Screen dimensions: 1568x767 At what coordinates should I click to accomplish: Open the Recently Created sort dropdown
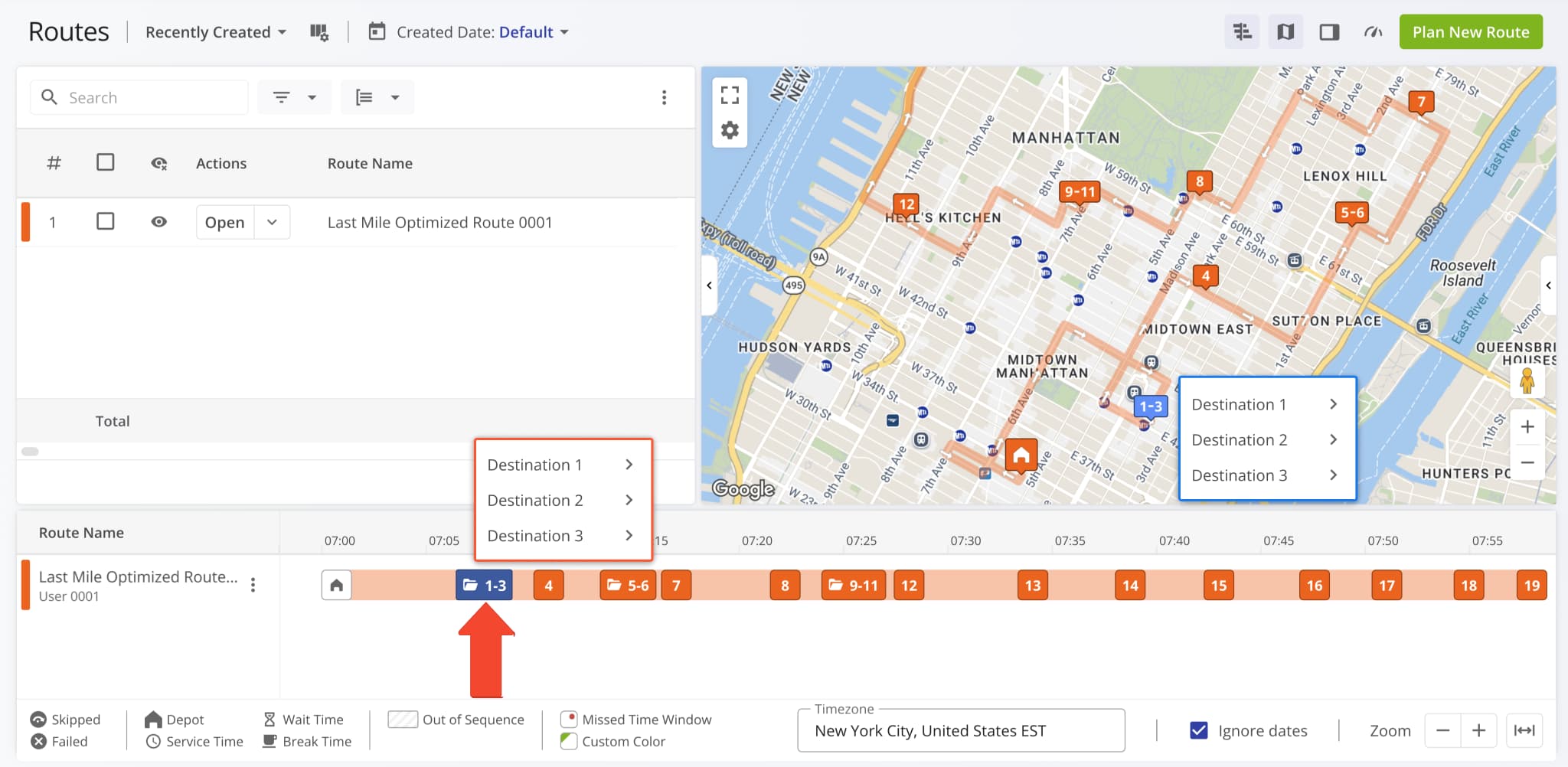(x=215, y=31)
